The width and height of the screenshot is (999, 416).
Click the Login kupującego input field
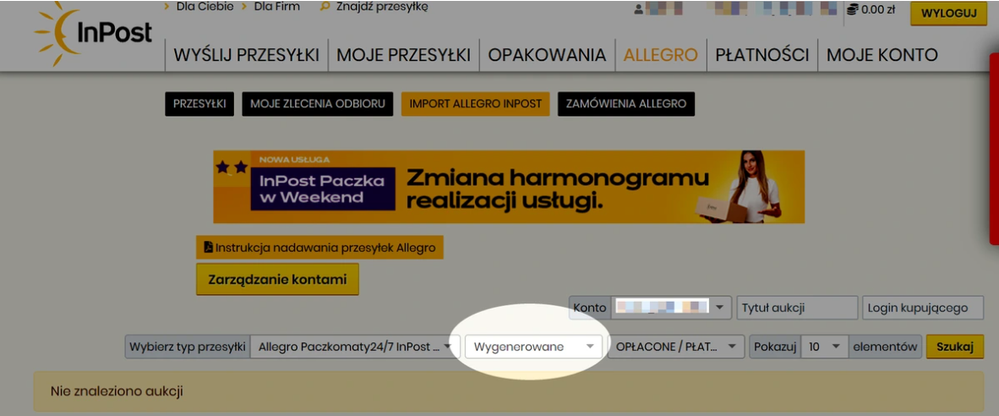pyautogui.click(x=923, y=308)
